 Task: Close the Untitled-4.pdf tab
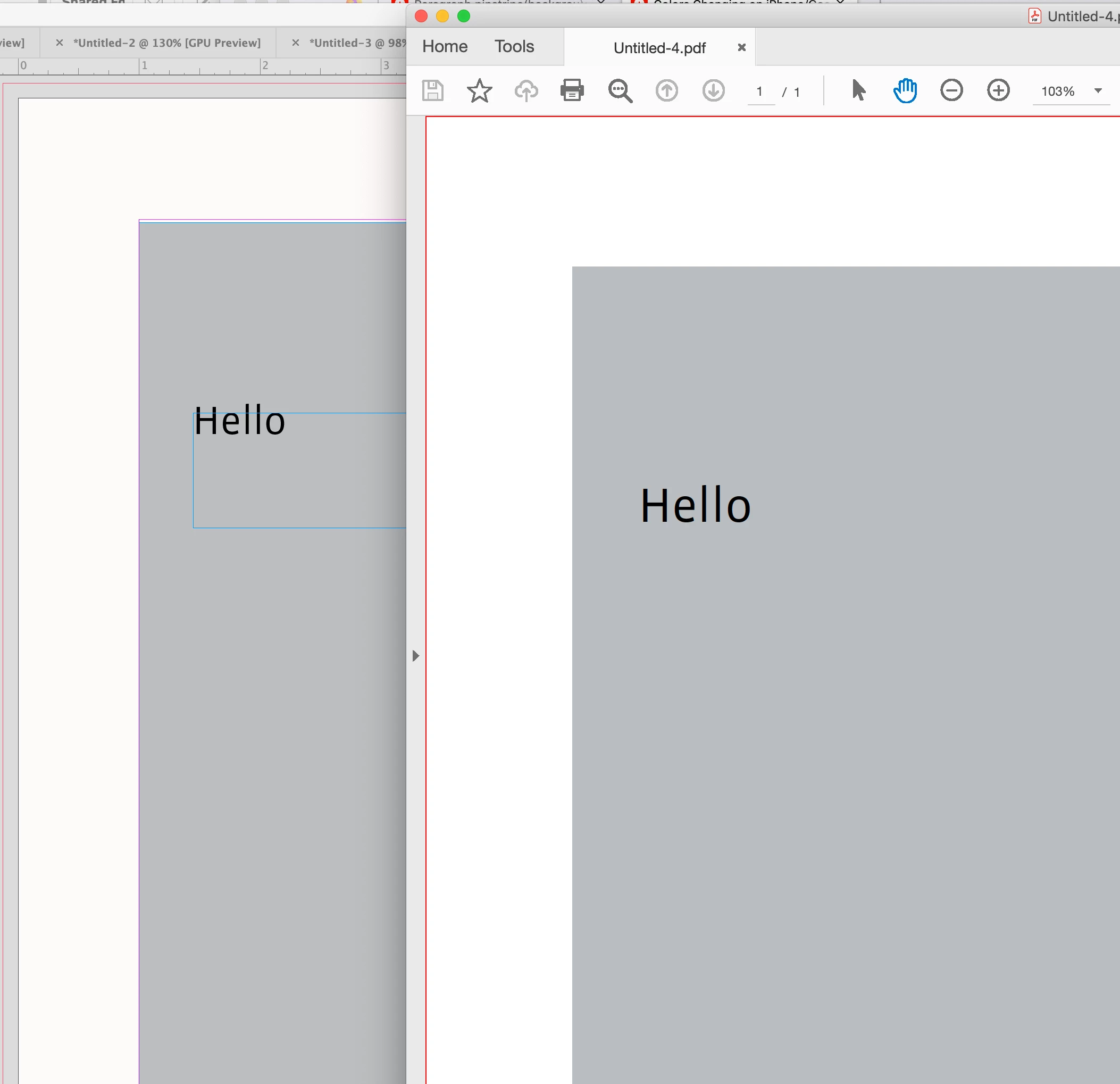(742, 47)
